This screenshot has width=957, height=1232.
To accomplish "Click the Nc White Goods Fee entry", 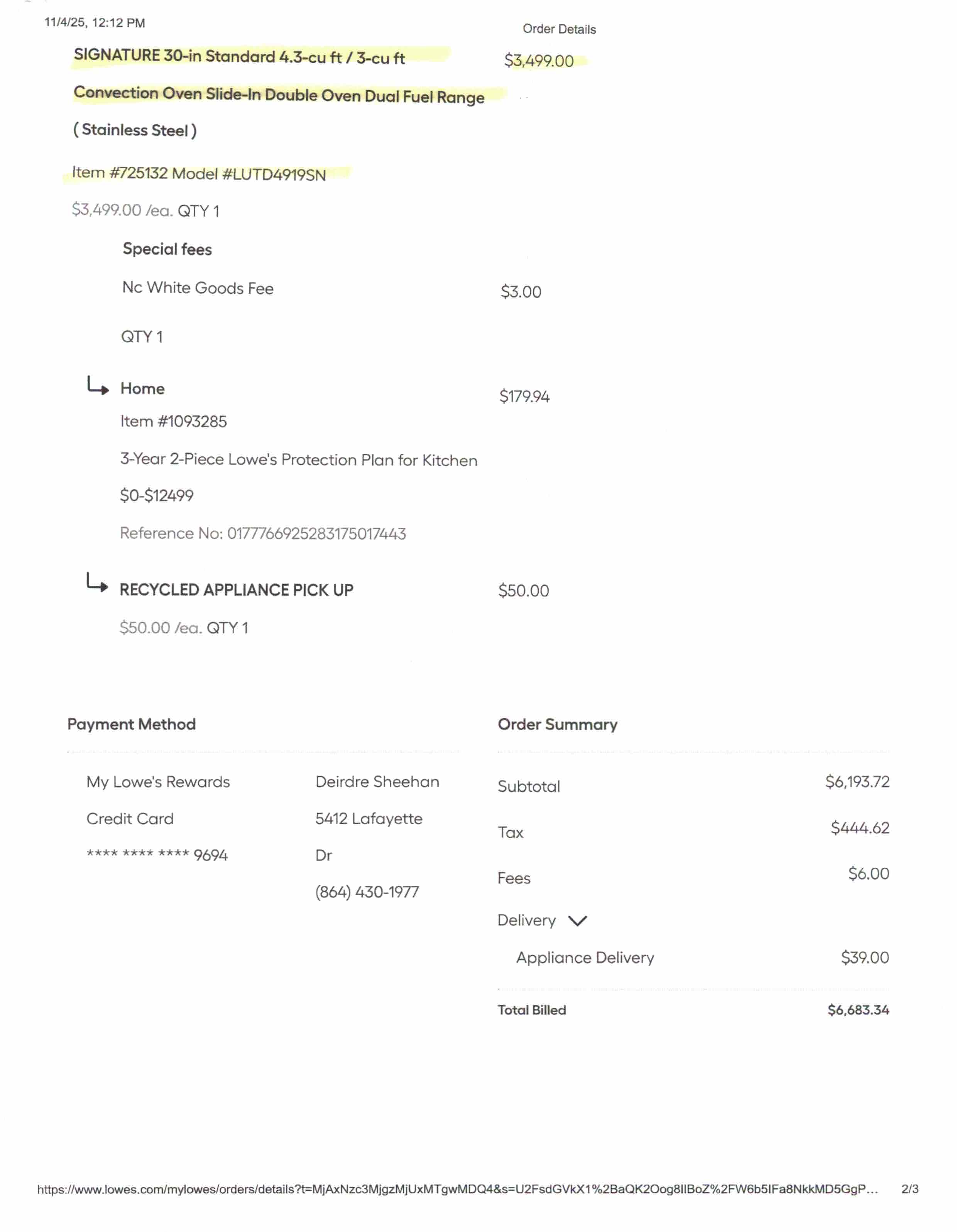I will click(198, 288).
